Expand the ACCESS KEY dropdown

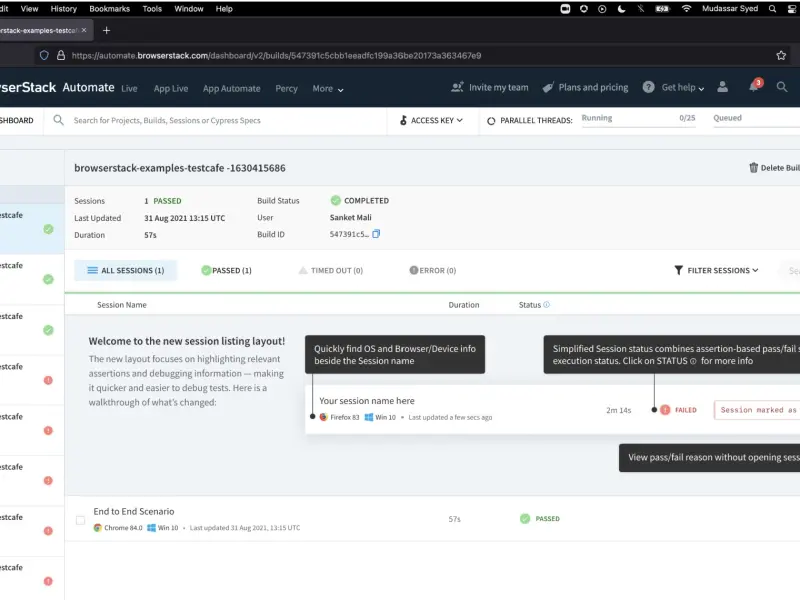[x=431, y=120]
